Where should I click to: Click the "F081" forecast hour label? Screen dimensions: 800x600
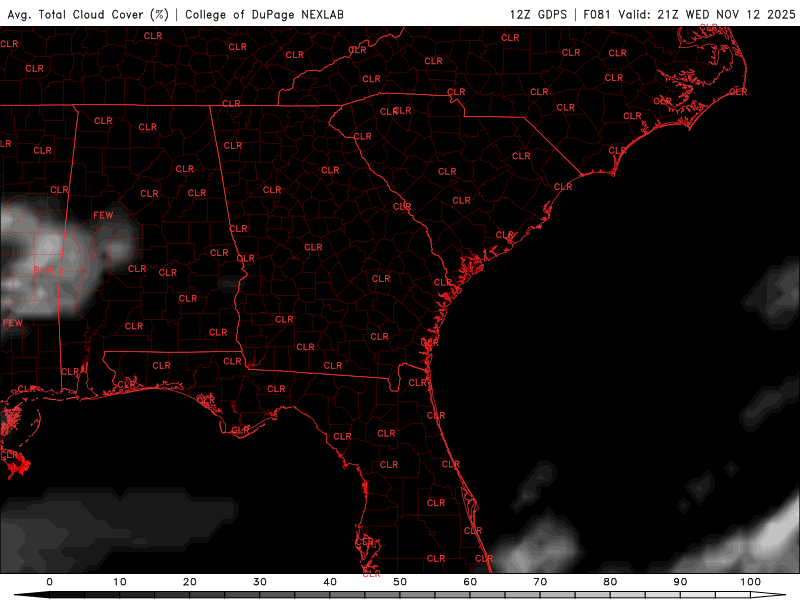tap(597, 14)
